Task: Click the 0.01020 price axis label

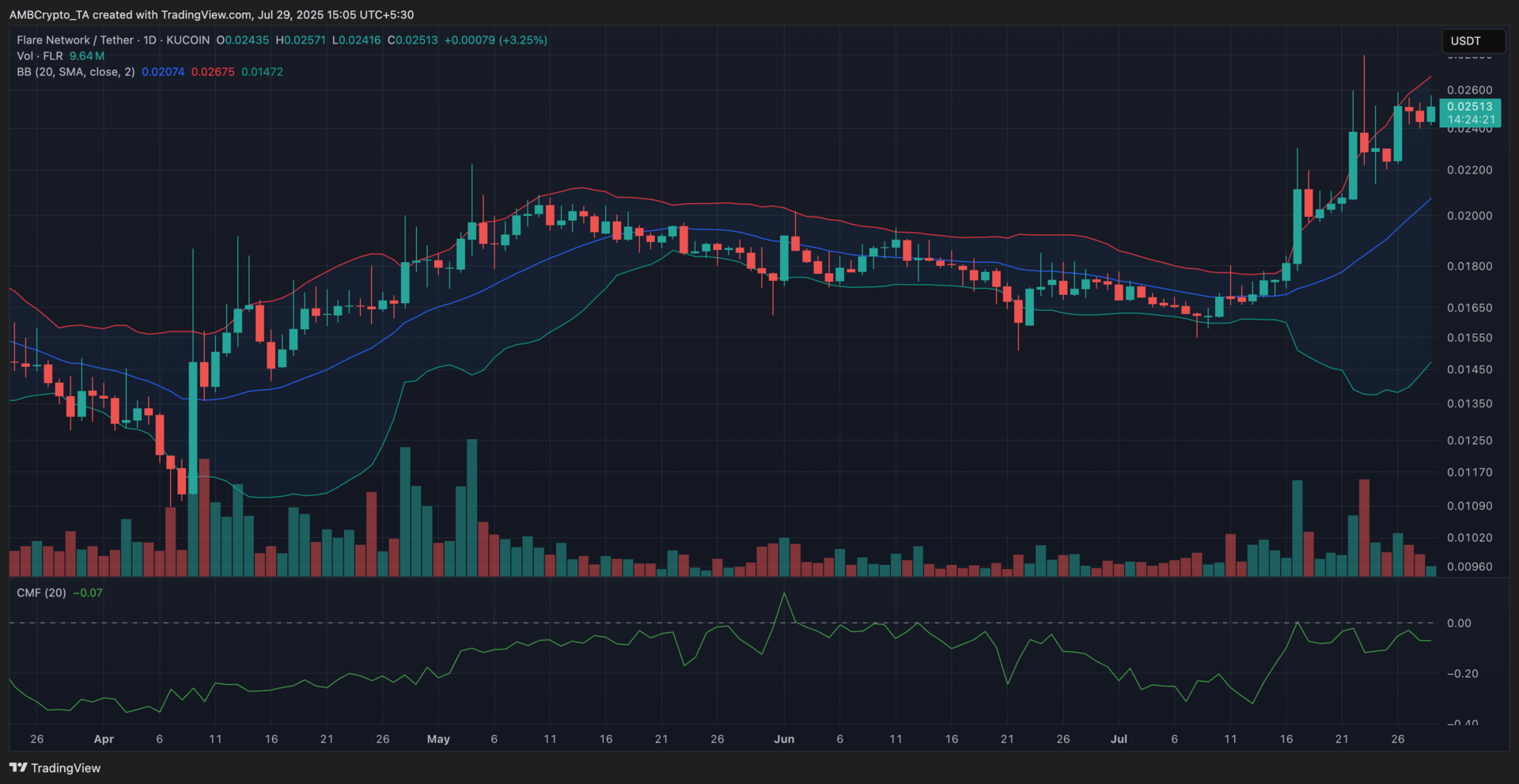Action: (x=1470, y=538)
